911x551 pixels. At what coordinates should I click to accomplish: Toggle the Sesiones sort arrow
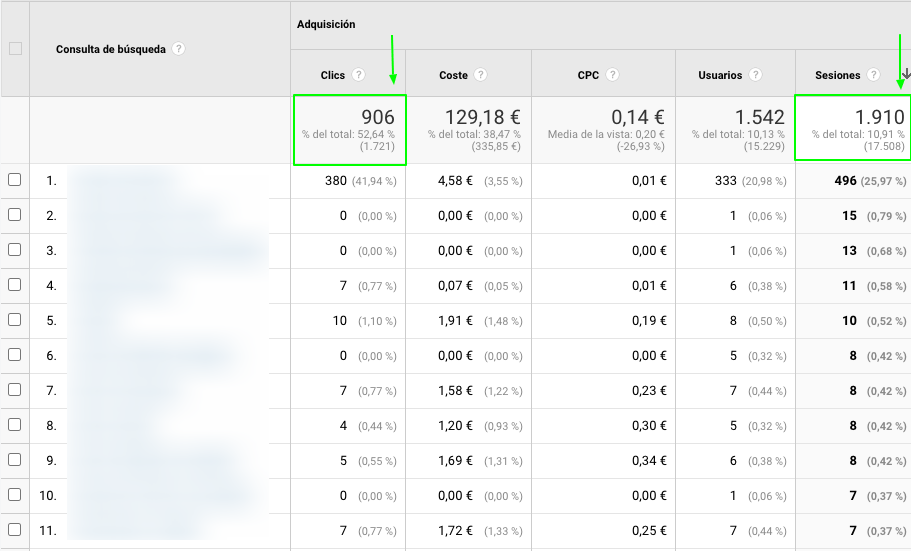pyautogui.click(x=906, y=74)
